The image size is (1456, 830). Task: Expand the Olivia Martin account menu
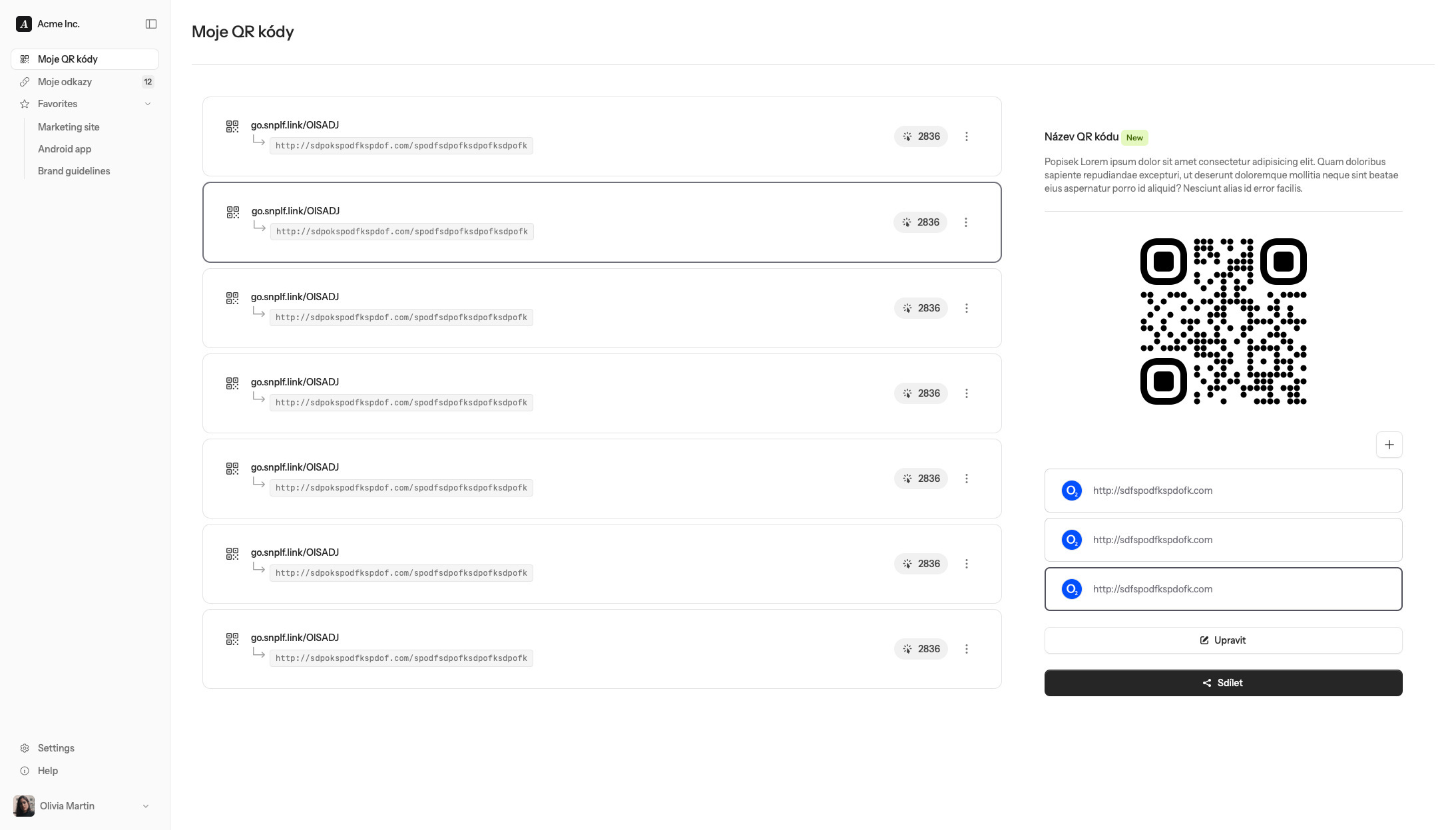click(x=146, y=806)
